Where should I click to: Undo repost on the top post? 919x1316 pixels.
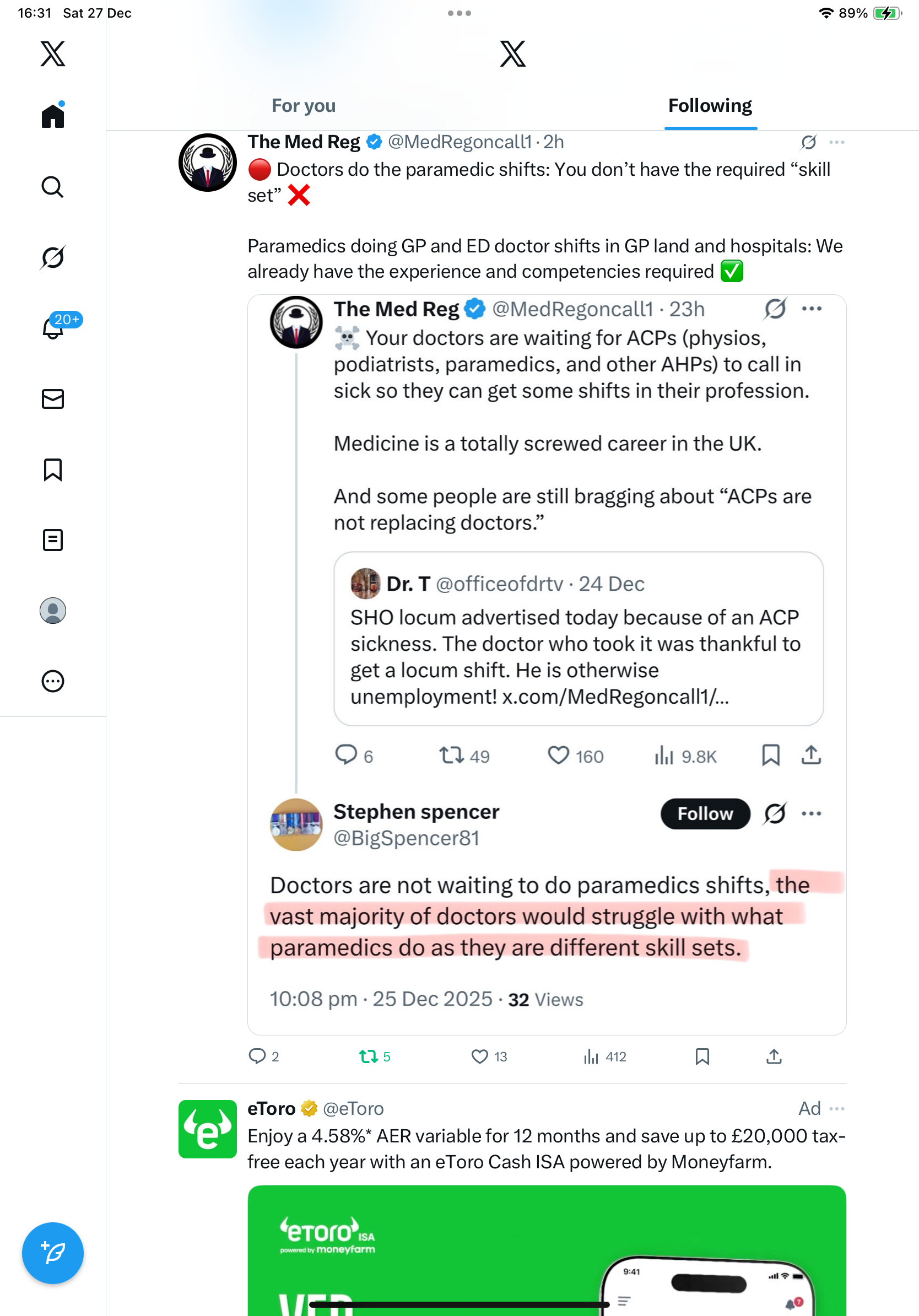pyautogui.click(x=369, y=1056)
